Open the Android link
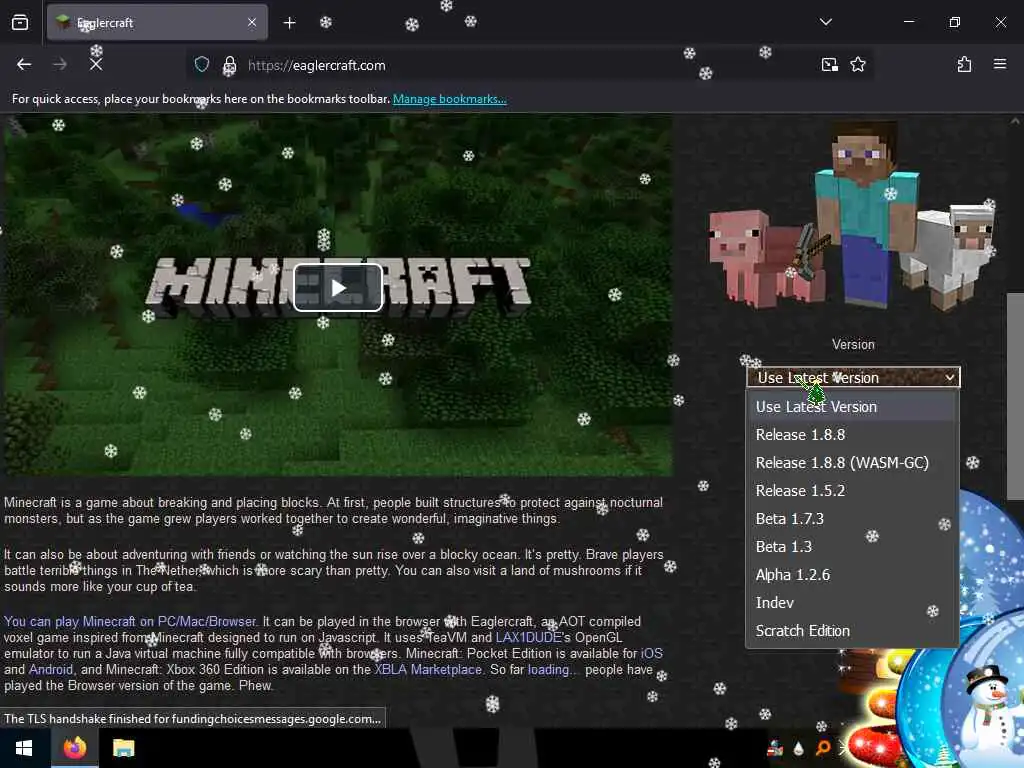 coord(51,670)
